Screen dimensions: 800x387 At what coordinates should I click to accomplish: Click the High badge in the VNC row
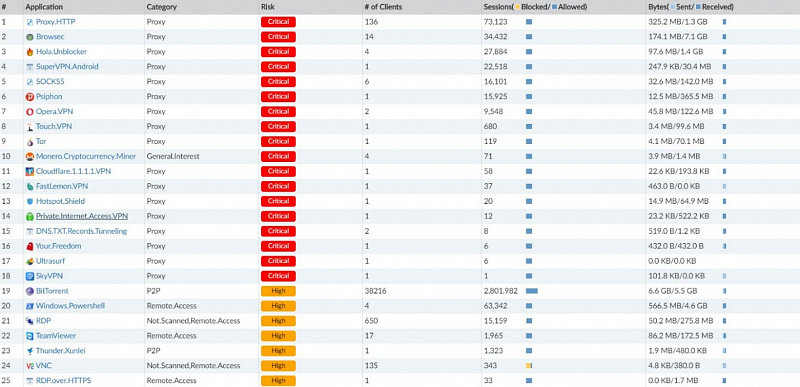pos(279,366)
